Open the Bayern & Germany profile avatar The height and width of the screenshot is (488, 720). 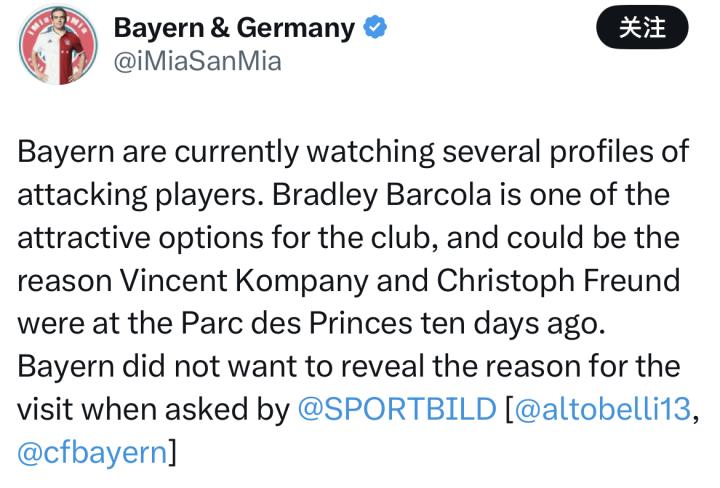point(56,46)
